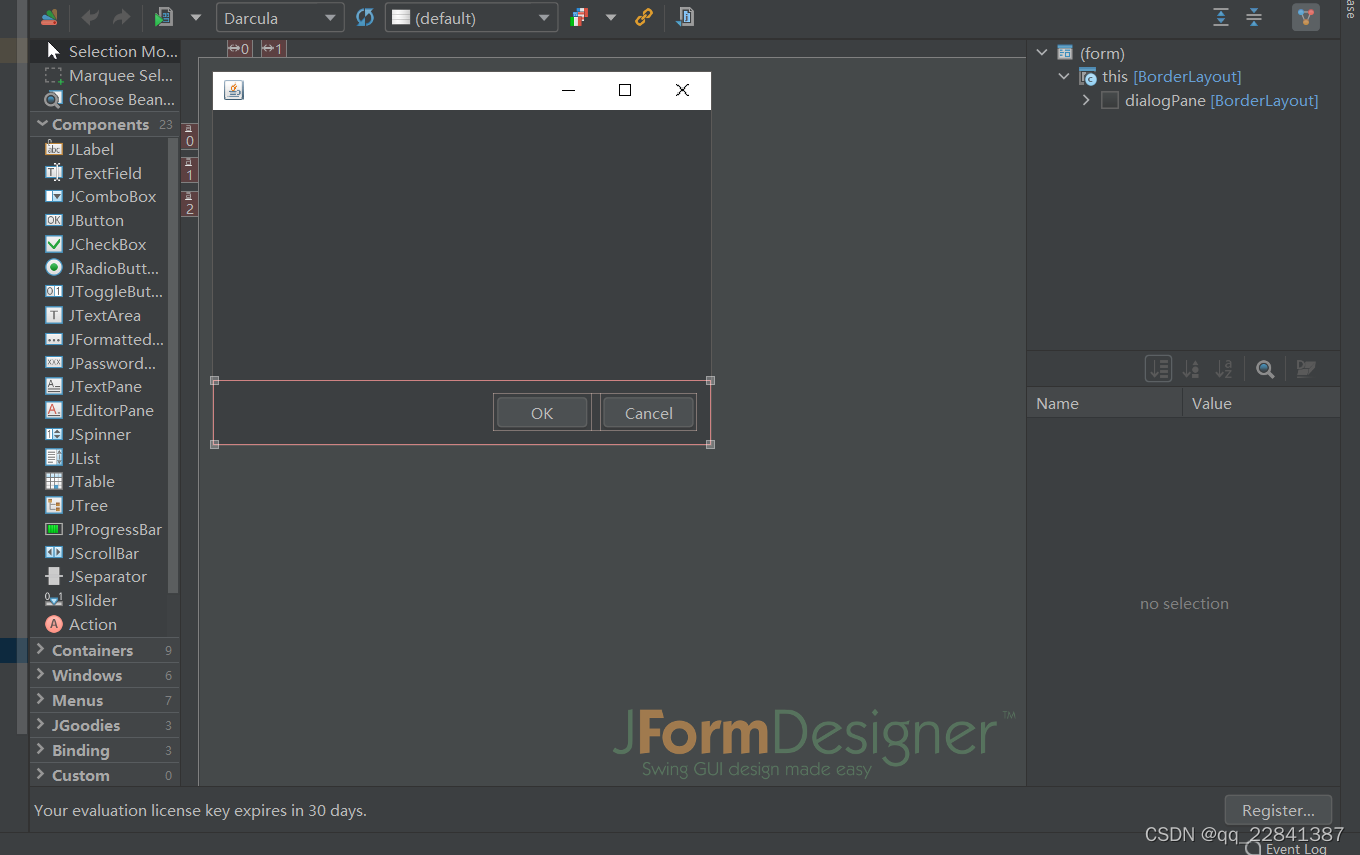Click the search icon in properties toolbar
The image size is (1360, 855).
pos(1264,368)
